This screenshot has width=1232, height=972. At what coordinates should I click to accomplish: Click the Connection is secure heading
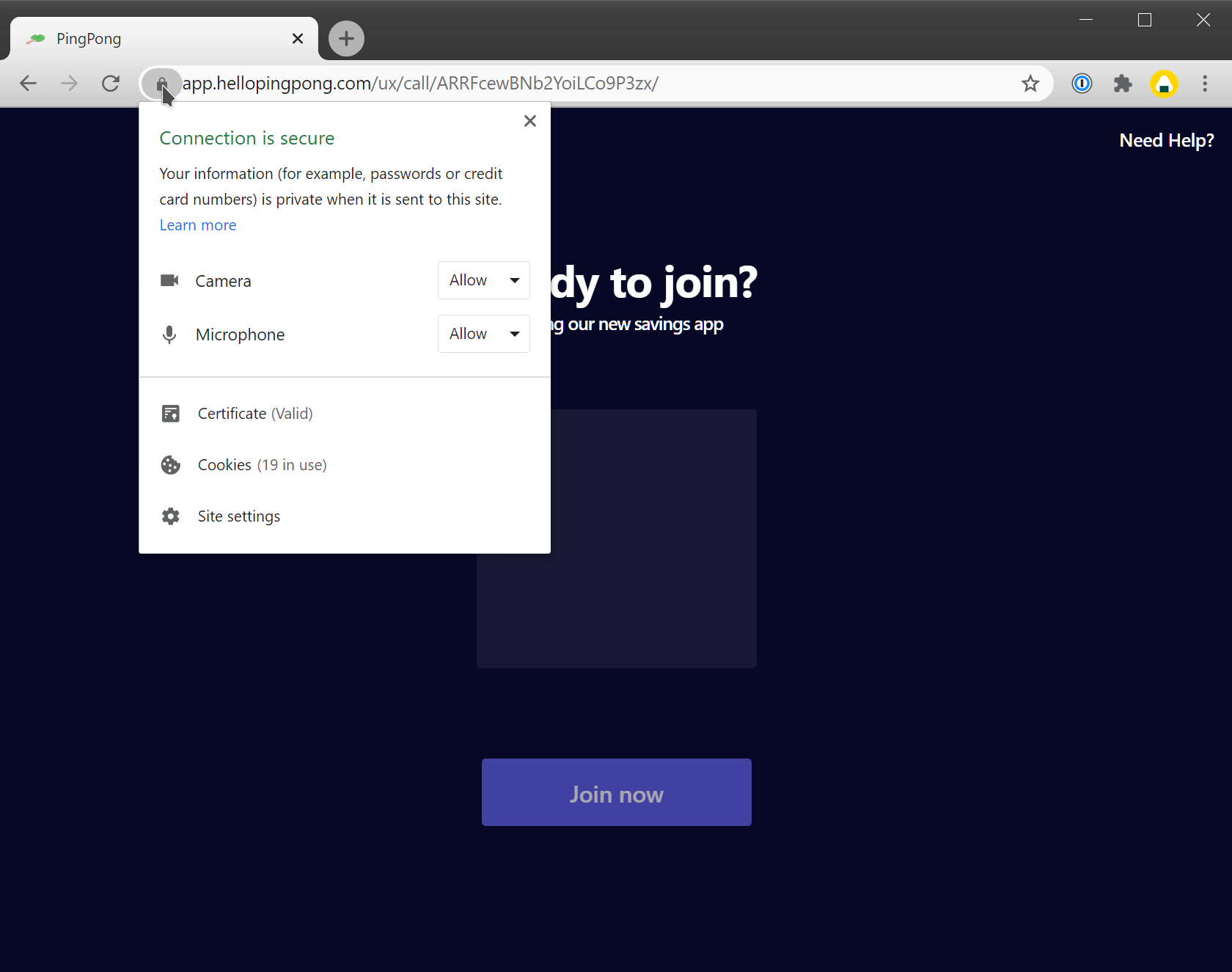pyautogui.click(x=247, y=138)
